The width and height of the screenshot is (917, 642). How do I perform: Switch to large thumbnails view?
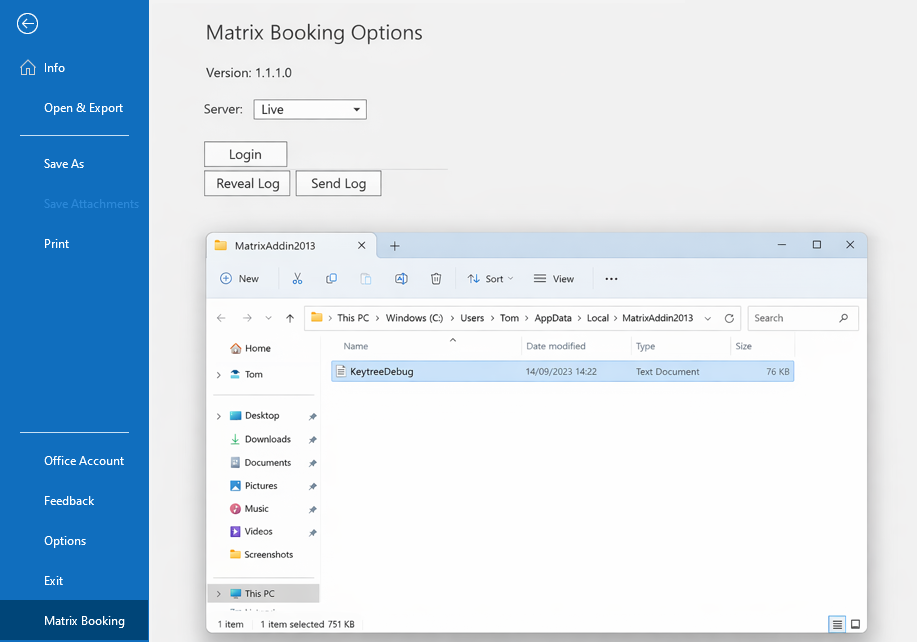pos(855,623)
